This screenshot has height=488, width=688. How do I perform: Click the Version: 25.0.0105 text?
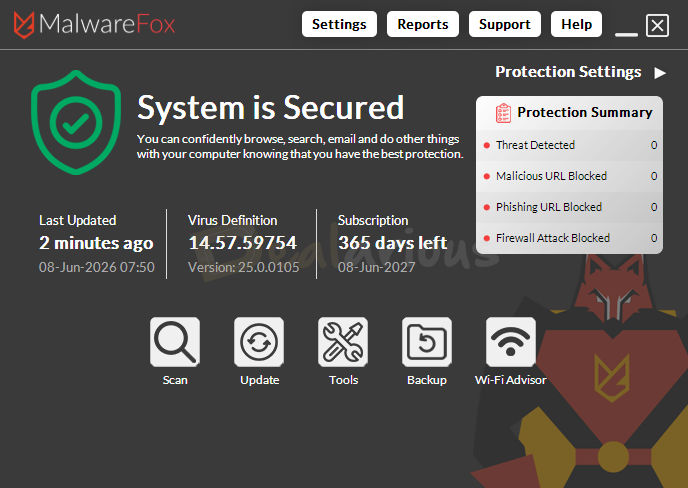tap(244, 267)
